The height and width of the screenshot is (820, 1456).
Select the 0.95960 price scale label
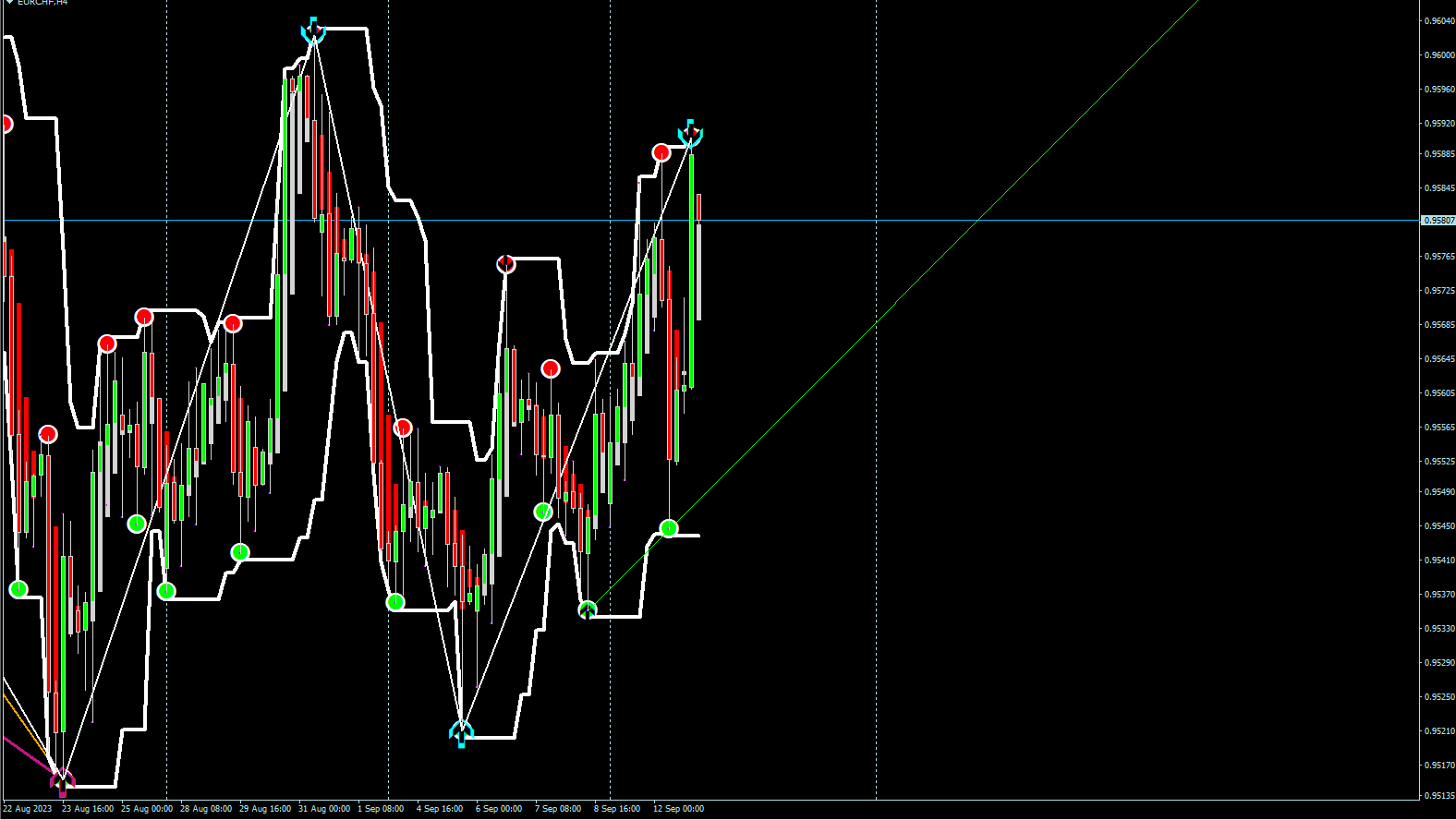[1439, 90]
